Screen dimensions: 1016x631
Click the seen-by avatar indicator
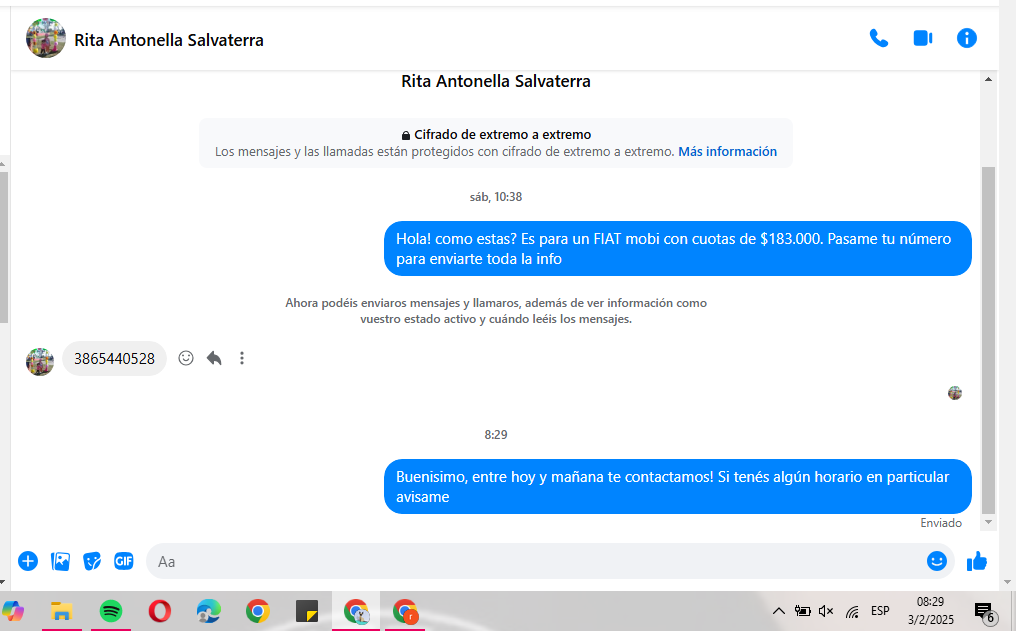tap(954, 393)
